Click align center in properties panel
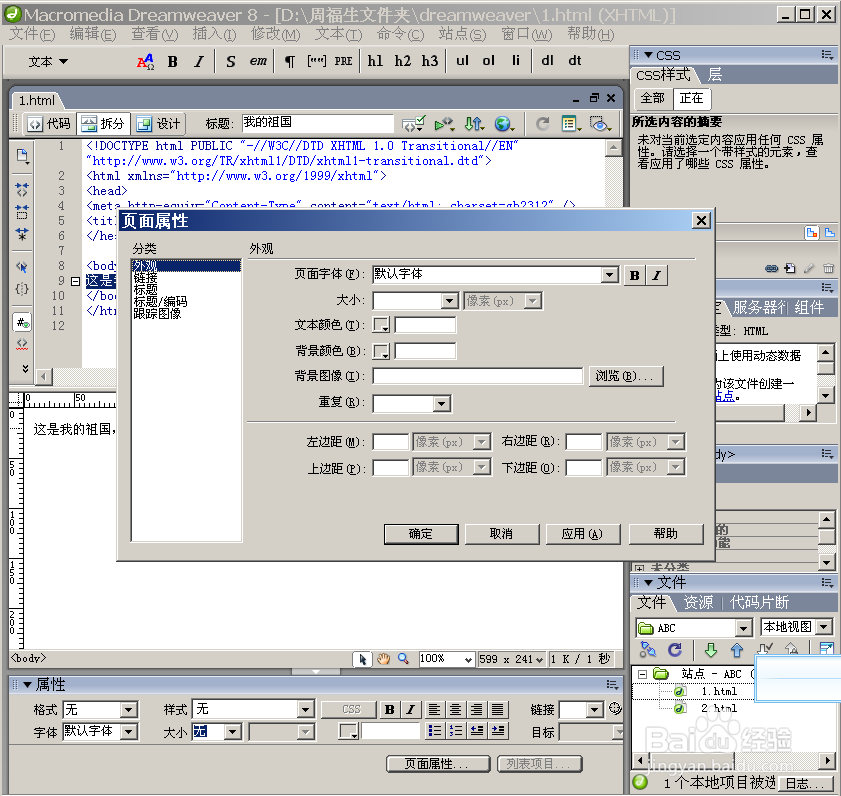The image size is (841, 796). point(455,710)
